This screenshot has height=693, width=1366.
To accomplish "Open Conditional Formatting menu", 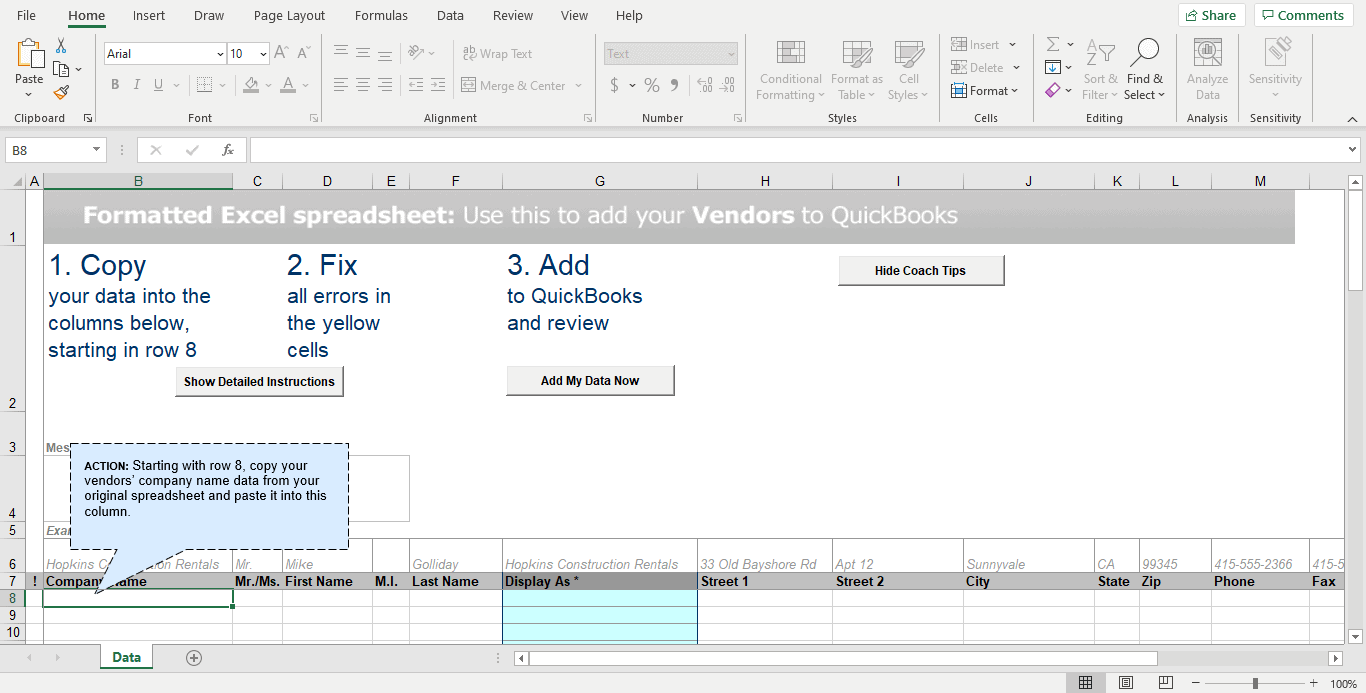I will click(x=790, y=71).
